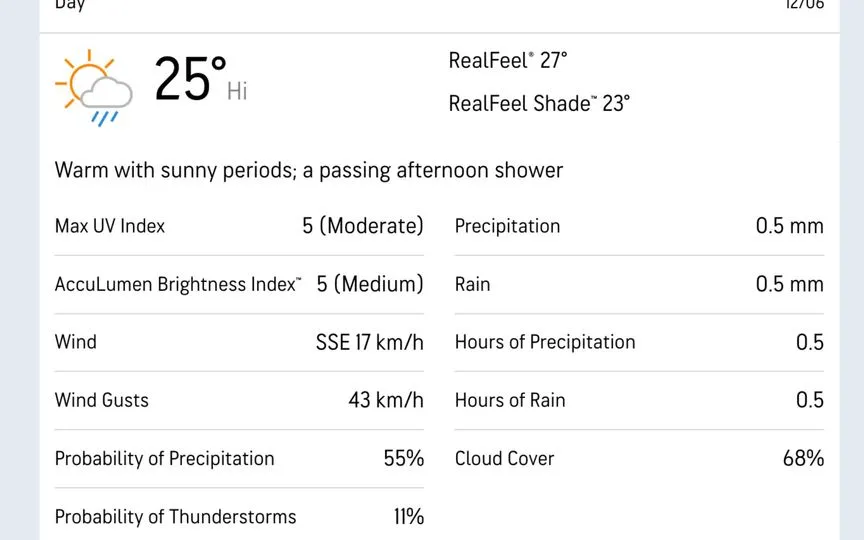This screenshot has height=540, width=864.
Task: Click the RealFeel Shade 23° label
Action: (539, 103)
